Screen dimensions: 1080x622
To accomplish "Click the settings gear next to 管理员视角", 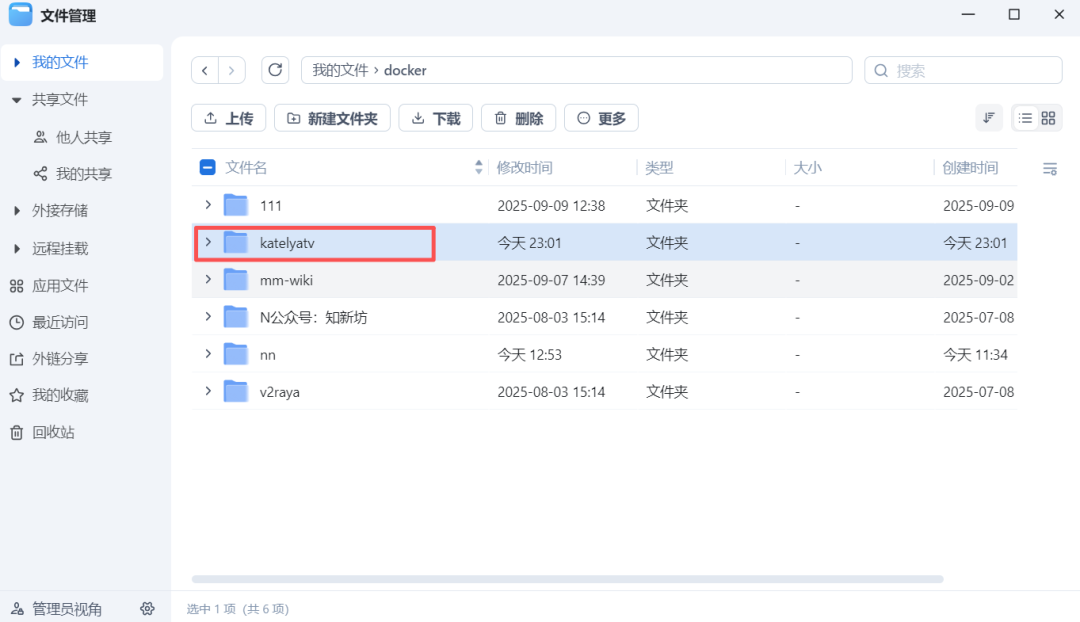I will [147, 608].
